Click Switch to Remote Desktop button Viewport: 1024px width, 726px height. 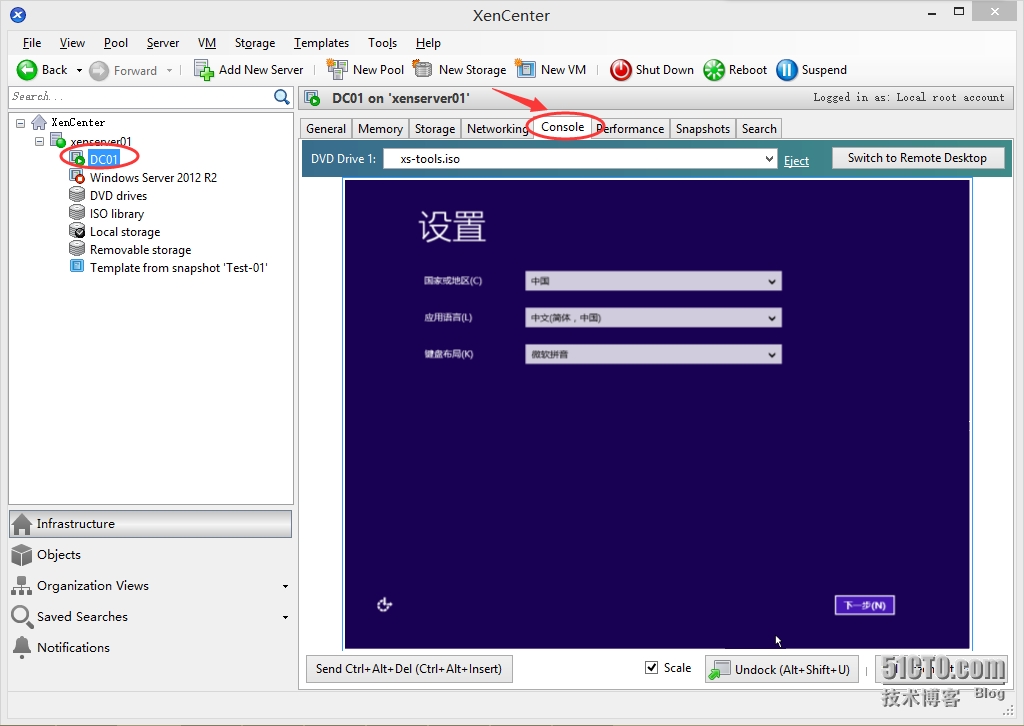coord(918,157)
